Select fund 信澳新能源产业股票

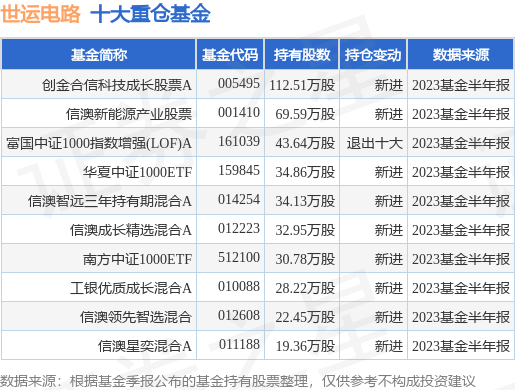coord(129,114)
